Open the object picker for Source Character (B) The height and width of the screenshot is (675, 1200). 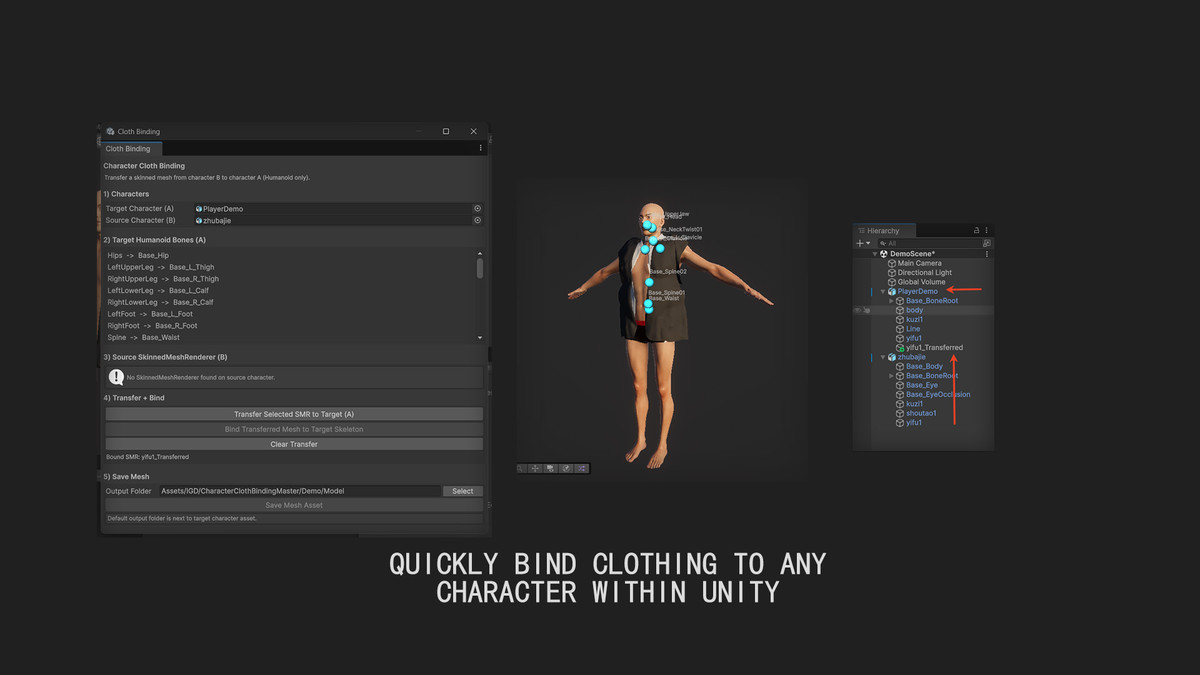(x=477, y=219)
